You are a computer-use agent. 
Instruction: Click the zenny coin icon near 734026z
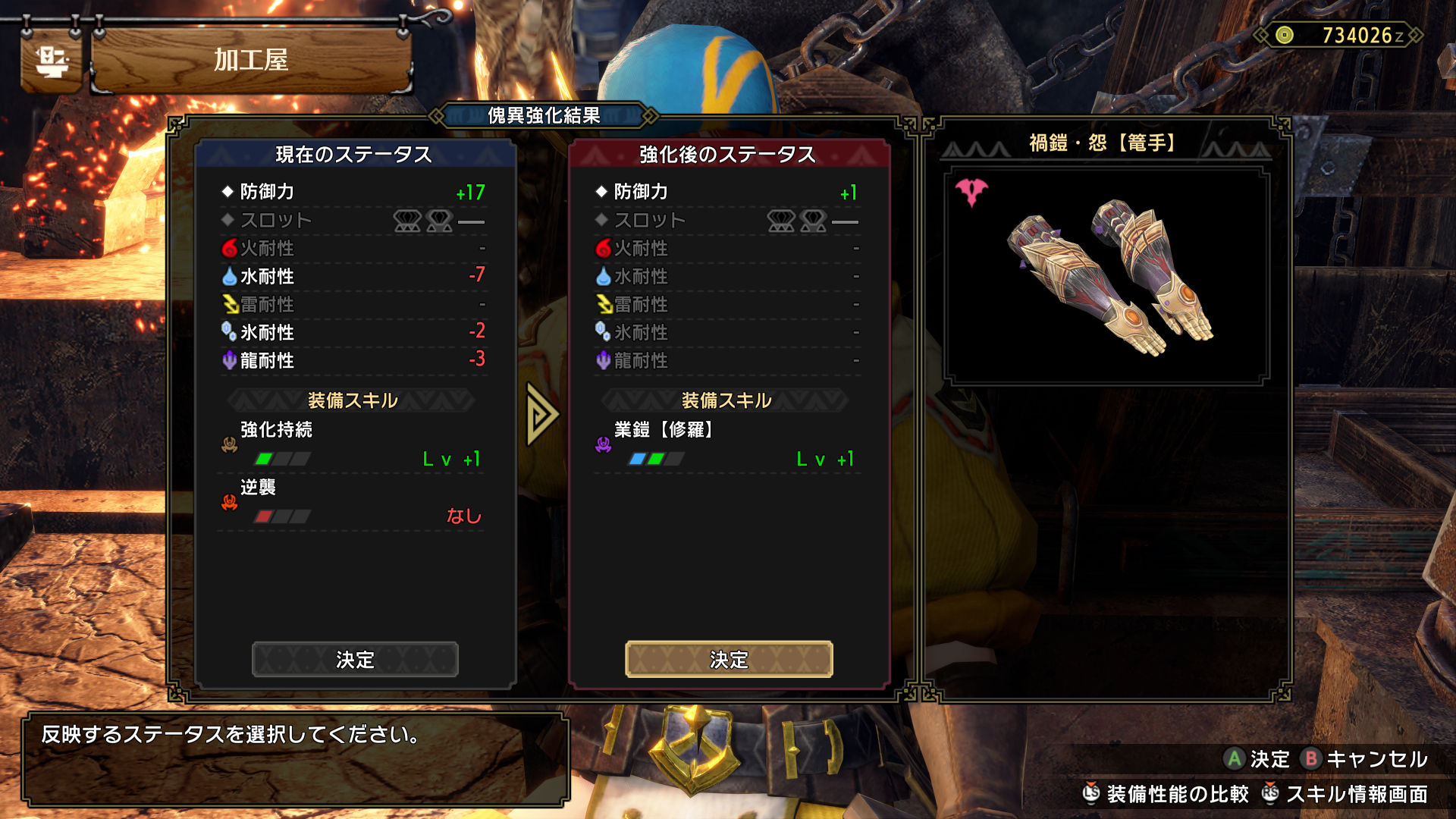1284,35
